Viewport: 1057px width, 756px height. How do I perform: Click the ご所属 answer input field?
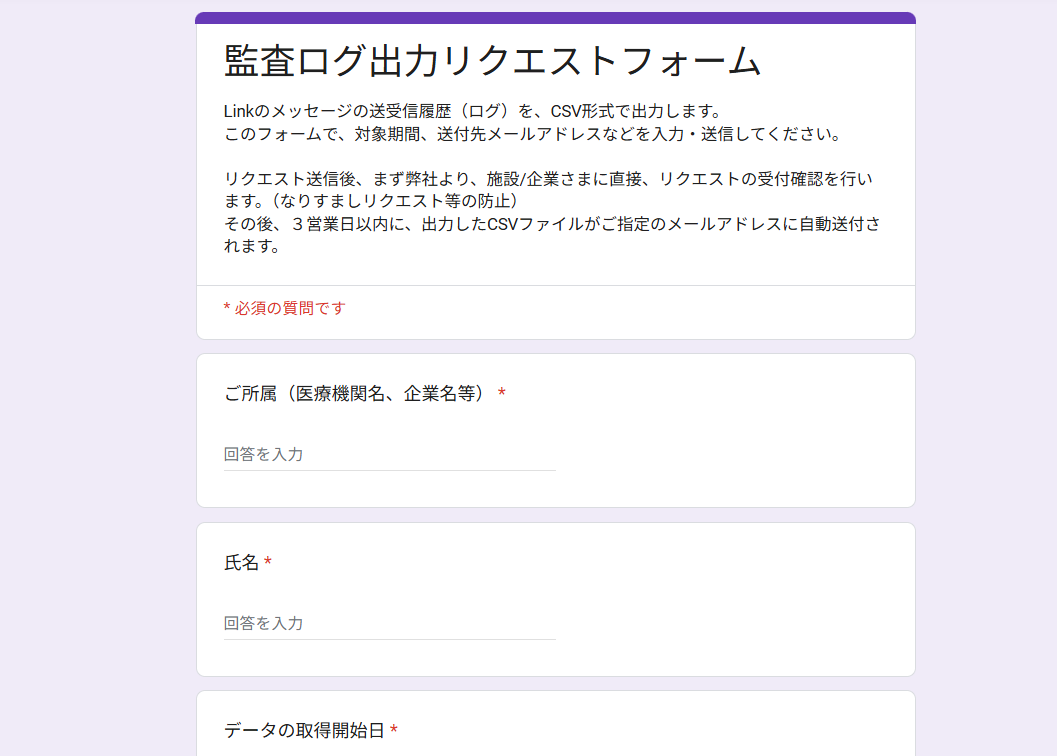coord(390,455)
